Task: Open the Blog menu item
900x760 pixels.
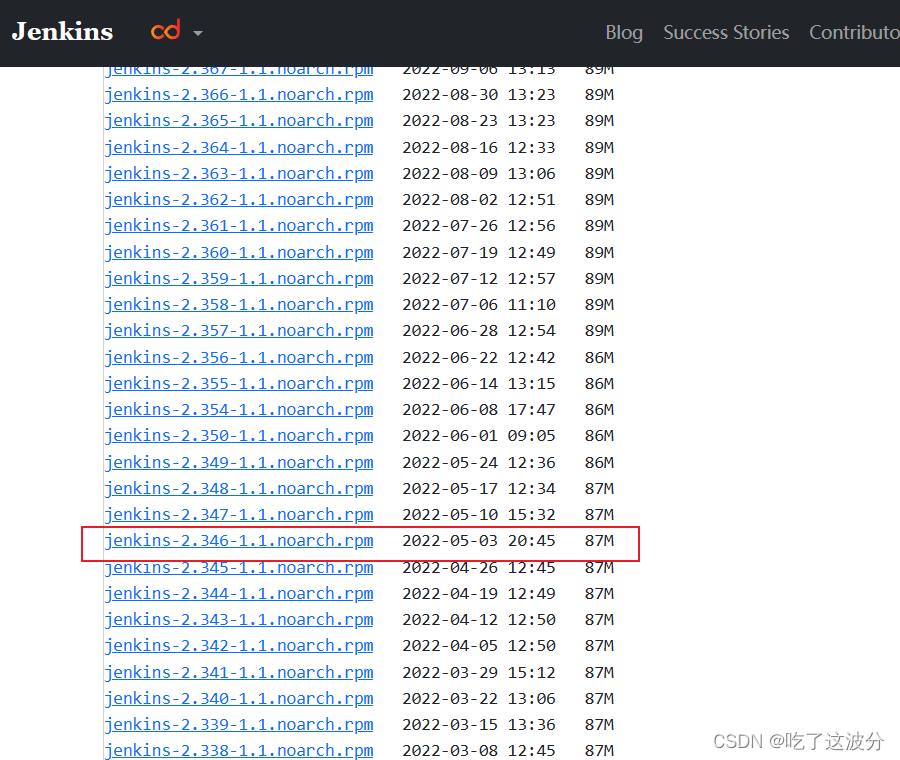Action: click(x=624, y=33)
